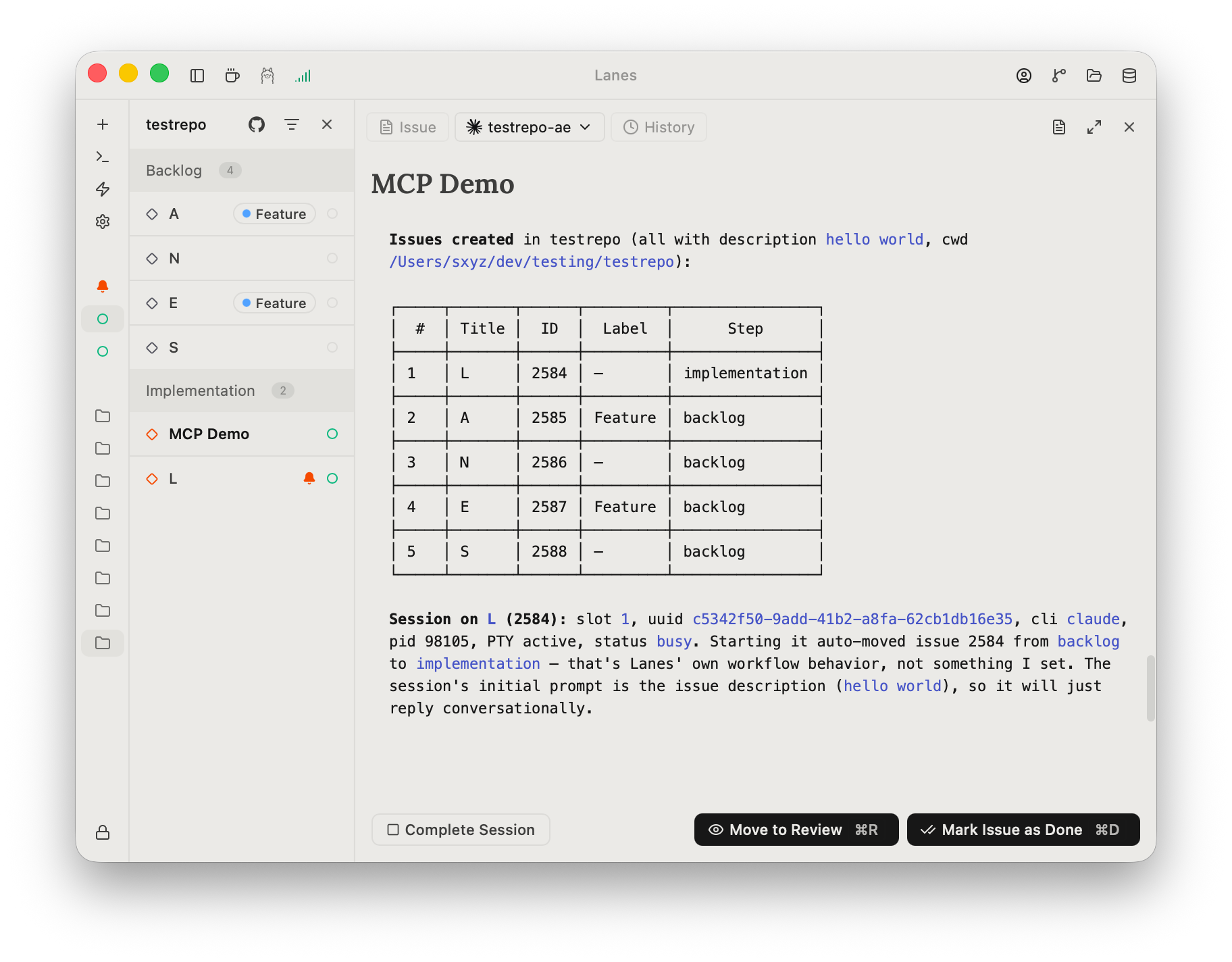
Task: Click the Move to Review button
Action: (796, 830)
